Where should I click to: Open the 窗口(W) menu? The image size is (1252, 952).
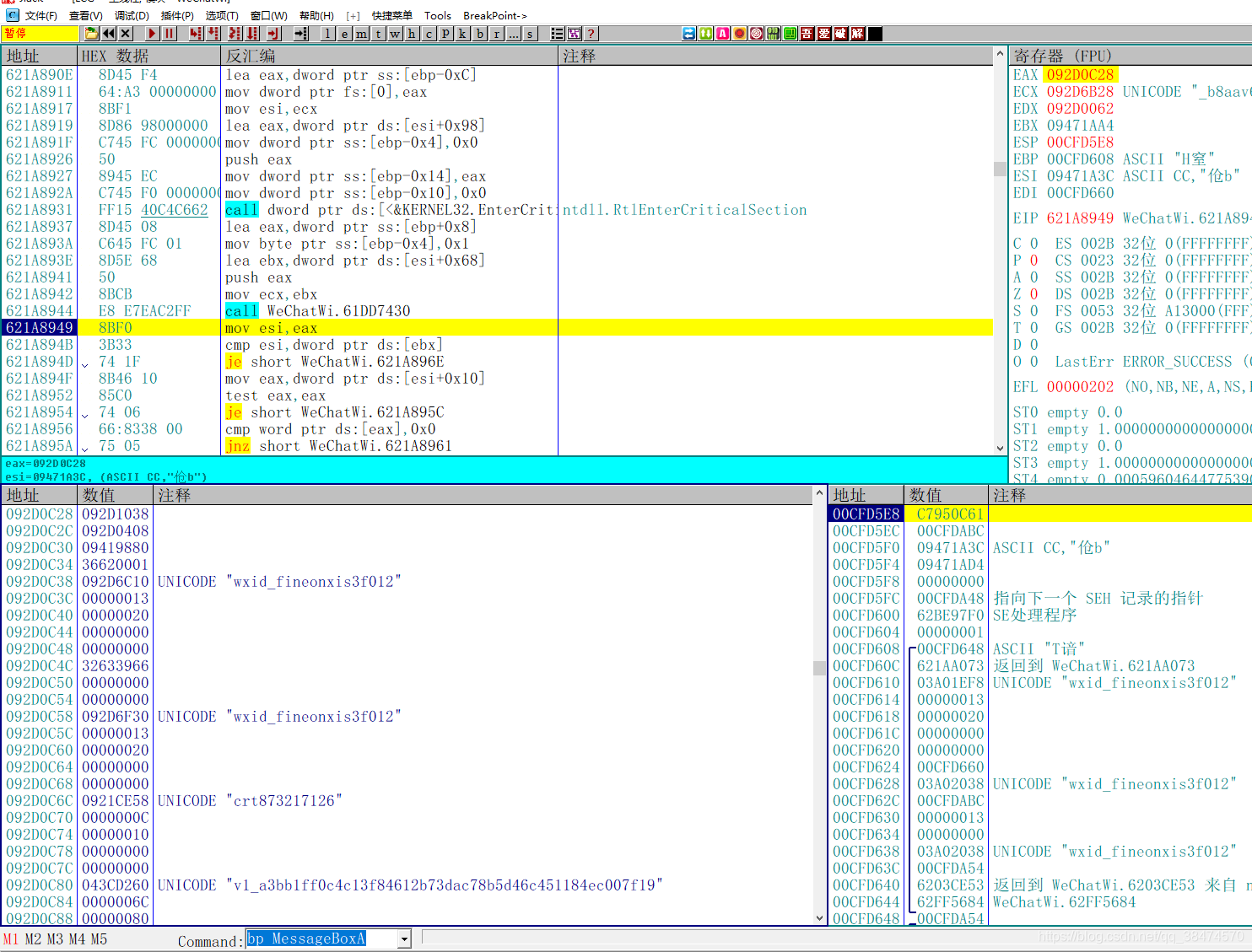pyautogui.click(x=269, y=15)
